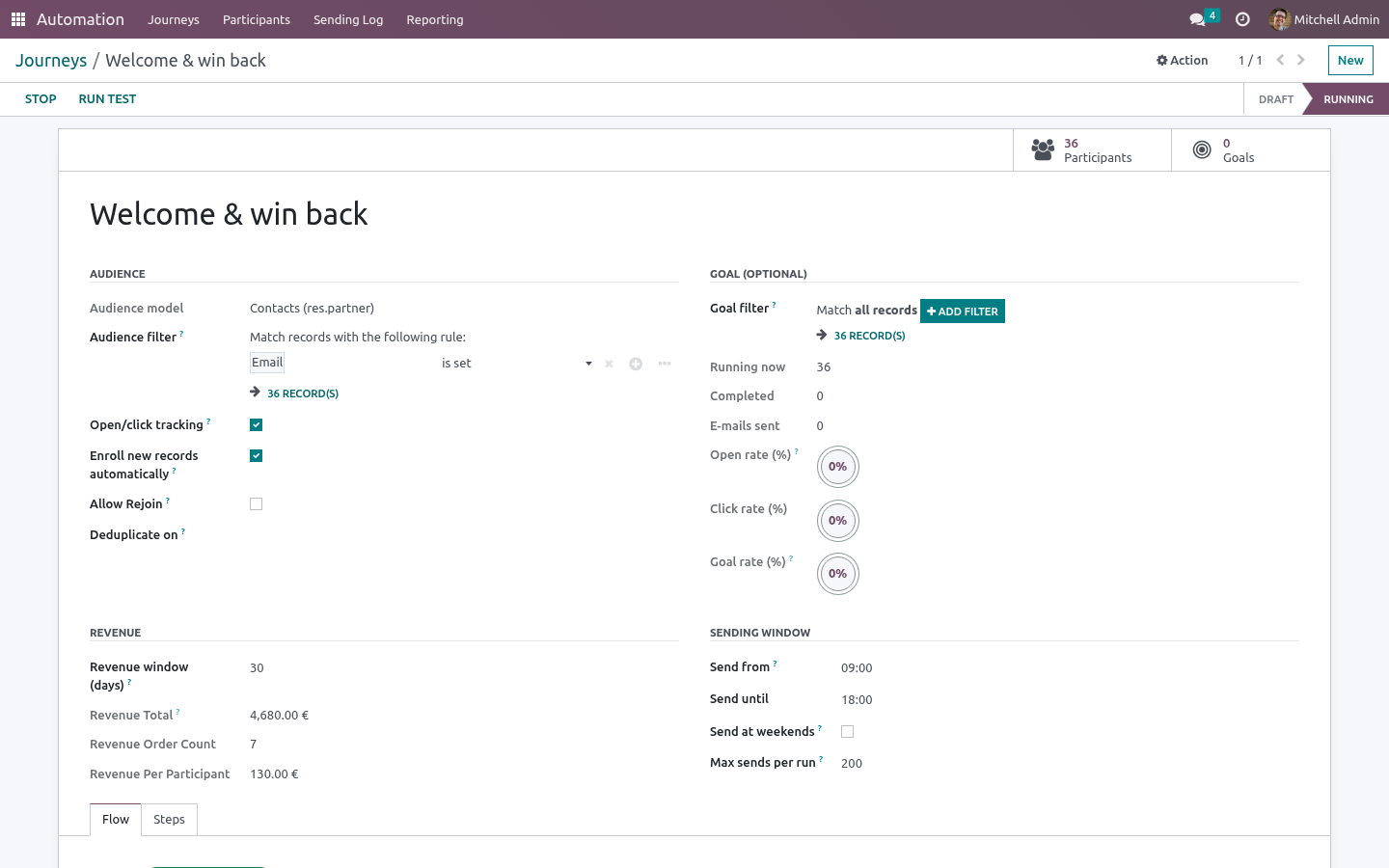
Task: Toggle Open/click tracking checkbox
Action: [257, 425]
